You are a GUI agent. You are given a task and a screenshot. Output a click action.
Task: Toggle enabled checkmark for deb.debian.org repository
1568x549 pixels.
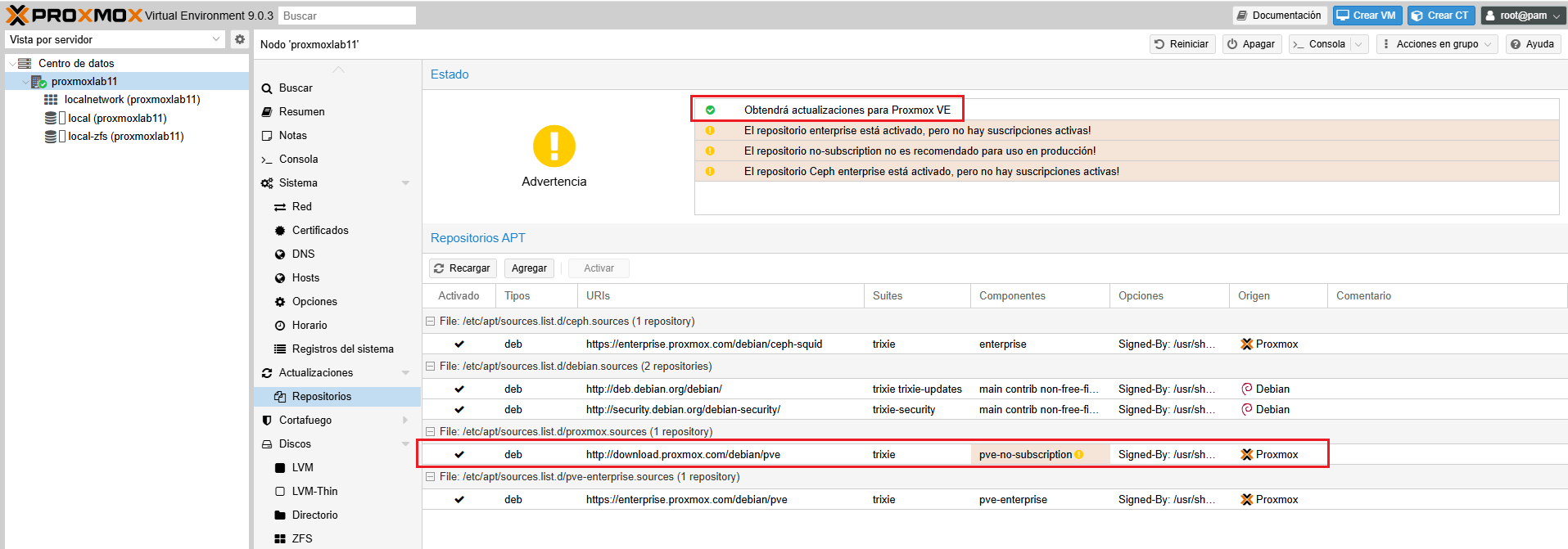coord(459,389)
